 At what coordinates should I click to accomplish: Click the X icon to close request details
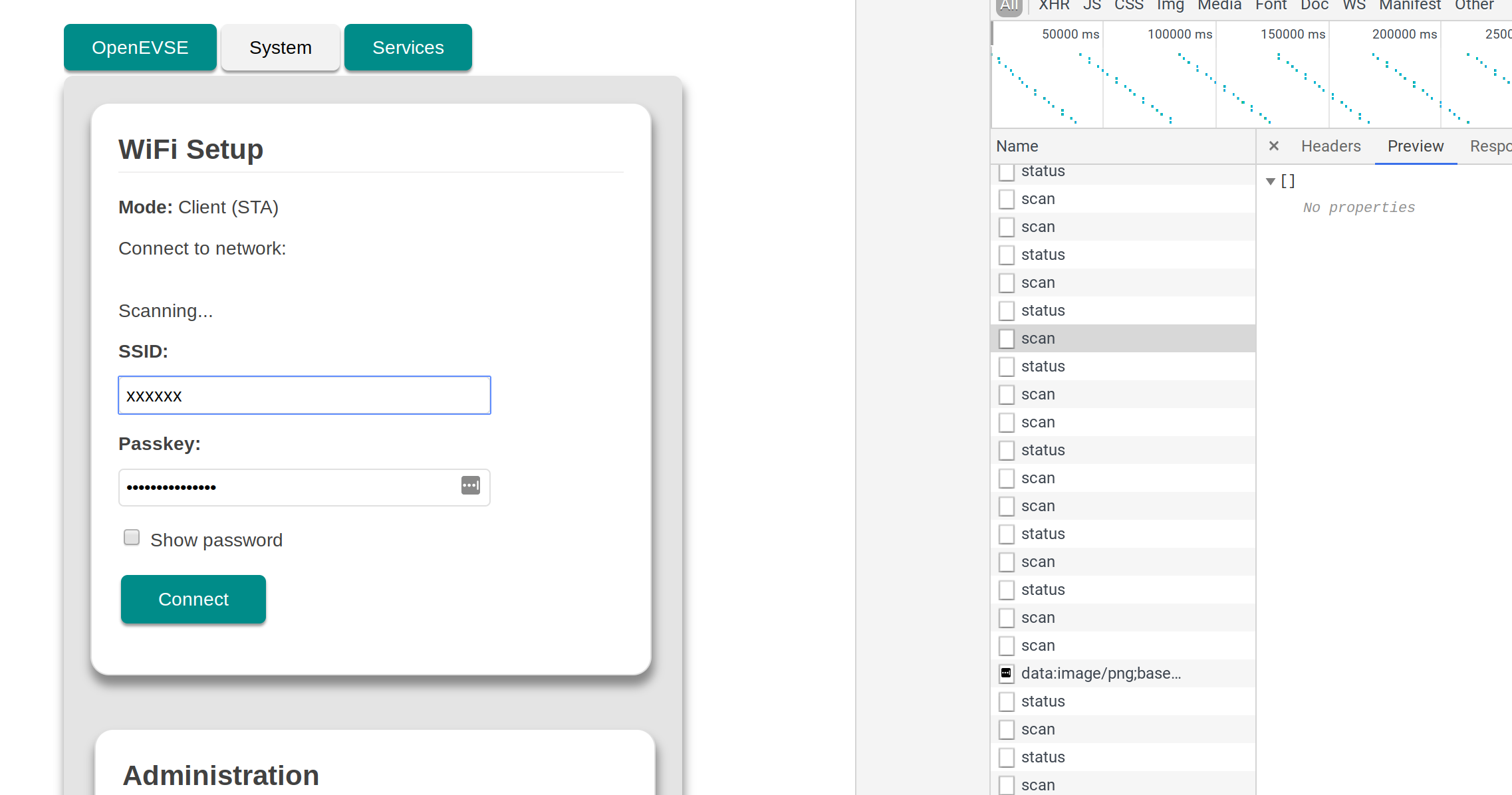pos(1273,146)
